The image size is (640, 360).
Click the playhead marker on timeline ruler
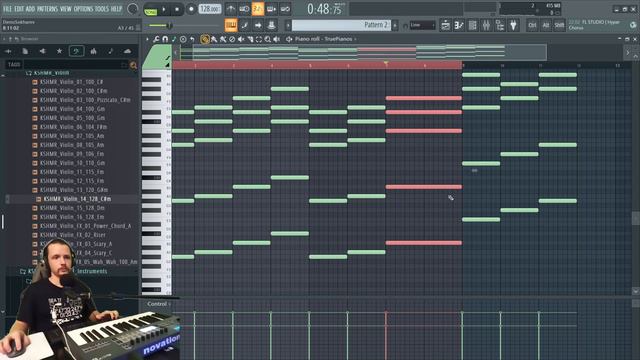pyautogui.click(x=386, y=63)
